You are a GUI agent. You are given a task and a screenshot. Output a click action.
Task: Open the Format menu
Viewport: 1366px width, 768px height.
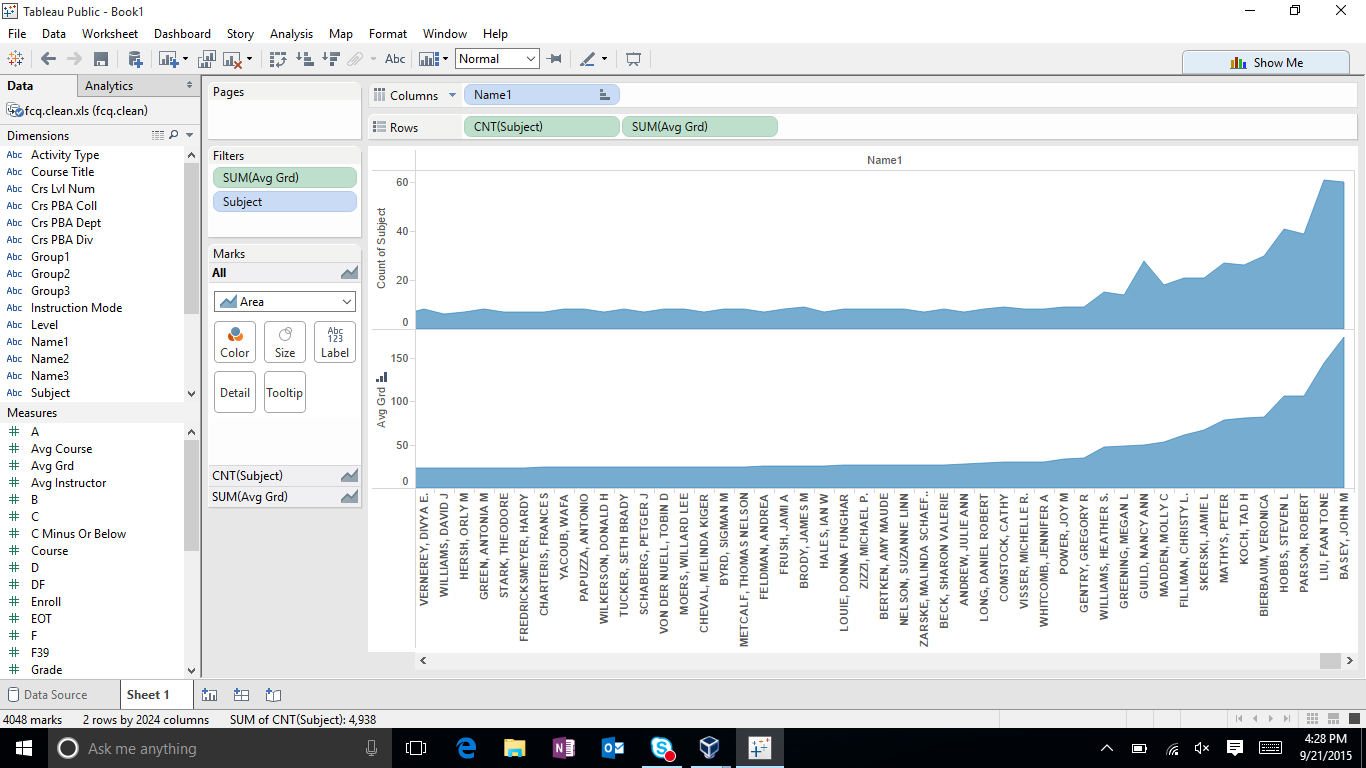click(388, 33)
